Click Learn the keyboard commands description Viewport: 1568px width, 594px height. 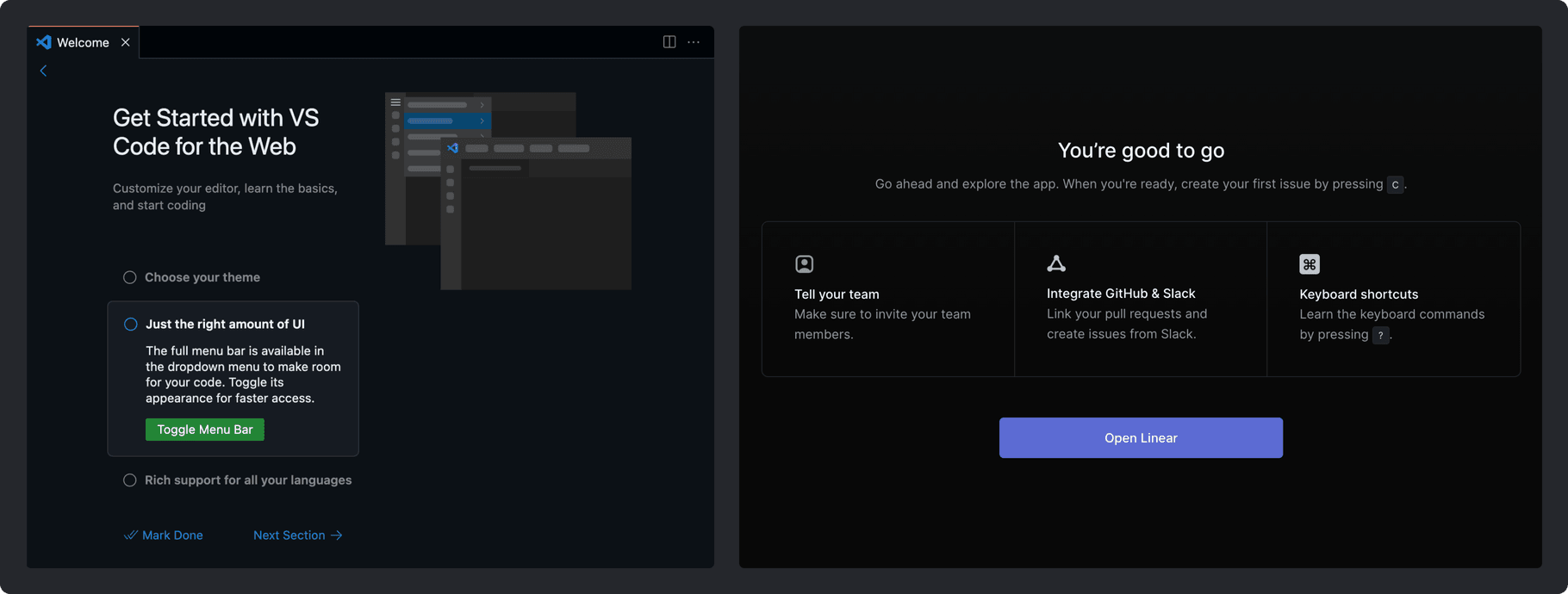[x=1391, y=325]
